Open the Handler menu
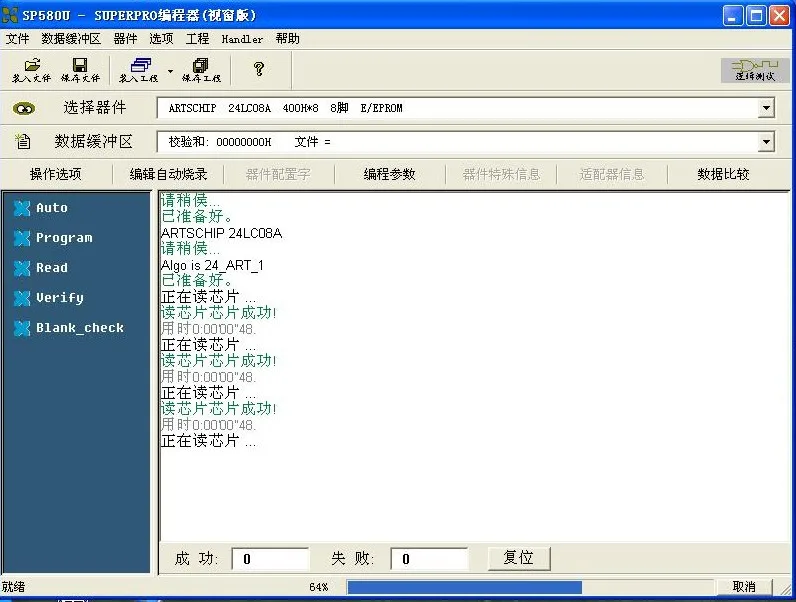 pos(242,39)
